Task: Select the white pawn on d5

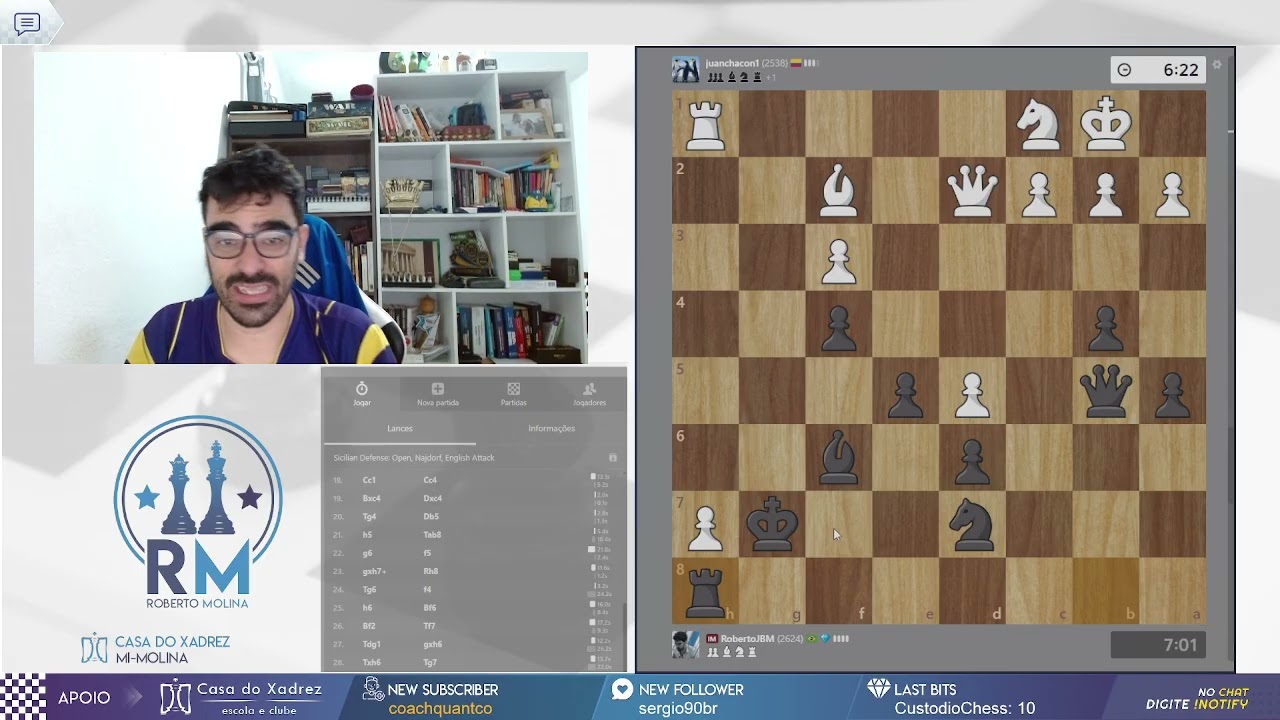Action: point(972,394)
